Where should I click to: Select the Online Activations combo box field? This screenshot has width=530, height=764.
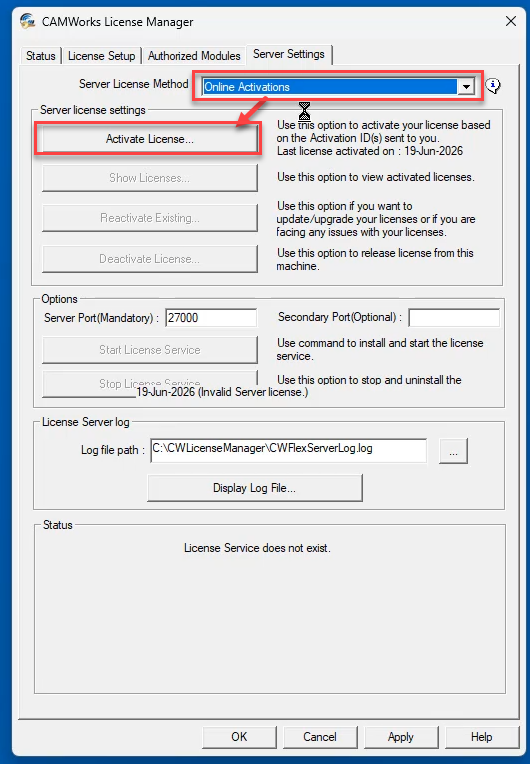[x=338, y=87]
